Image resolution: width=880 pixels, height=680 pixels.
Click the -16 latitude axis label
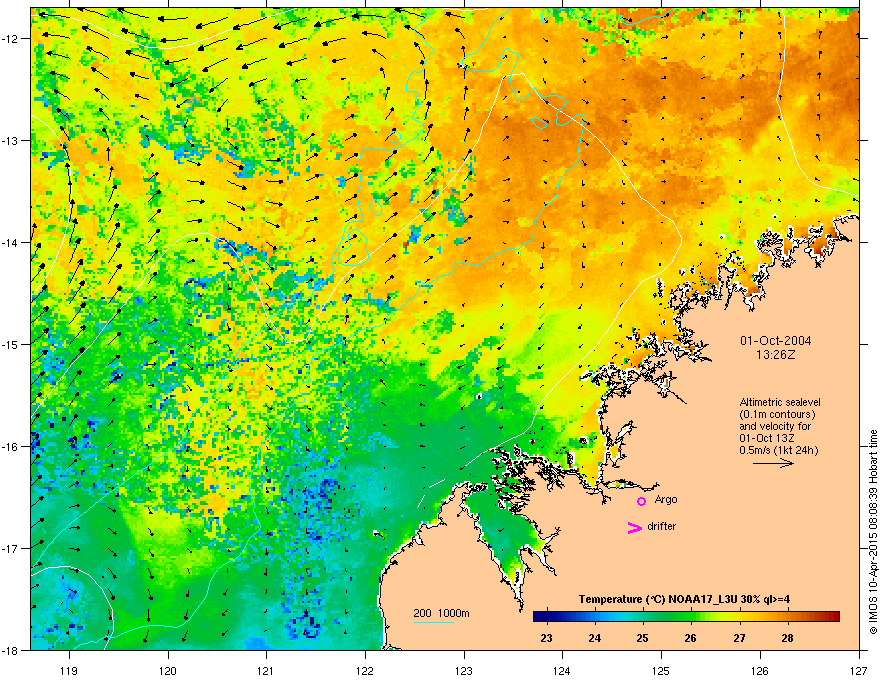[11, 447]
